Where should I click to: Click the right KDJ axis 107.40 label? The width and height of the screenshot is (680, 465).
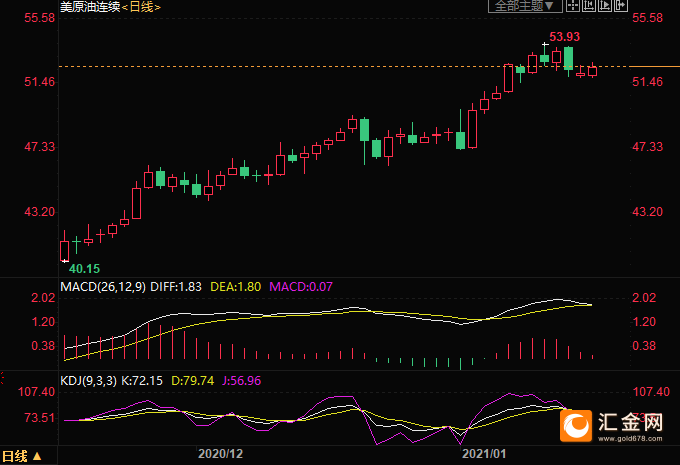(651, 392)
